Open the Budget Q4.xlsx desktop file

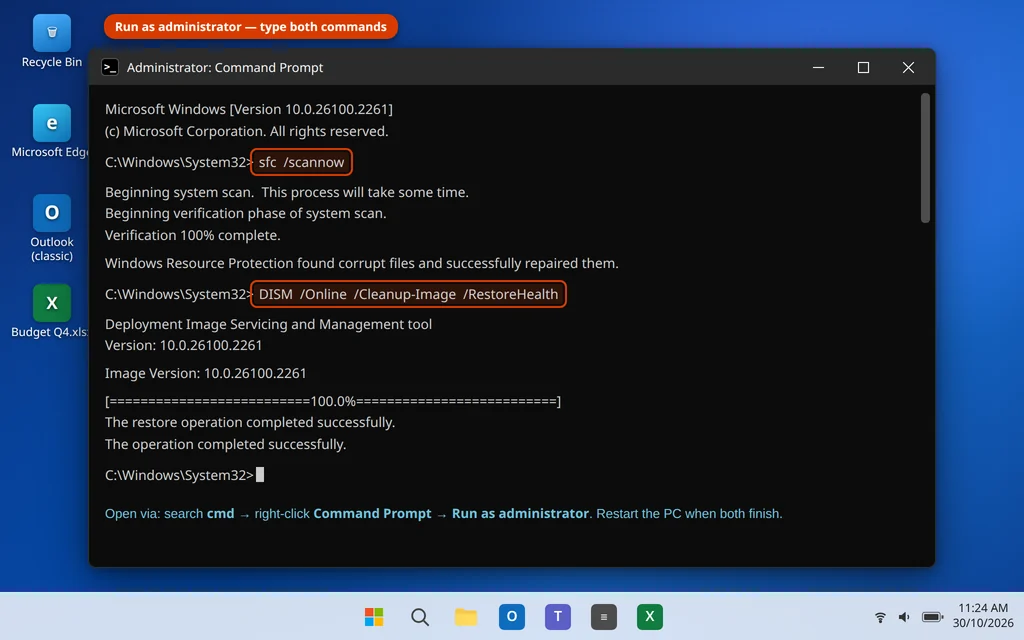[52, 311]
